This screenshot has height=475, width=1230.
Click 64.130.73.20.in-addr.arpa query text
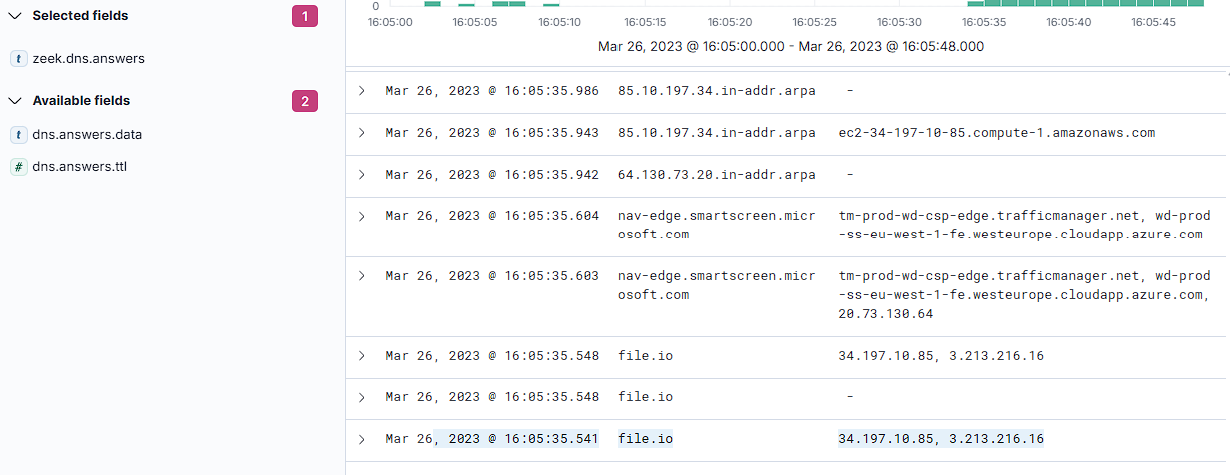tap(717, 175)
